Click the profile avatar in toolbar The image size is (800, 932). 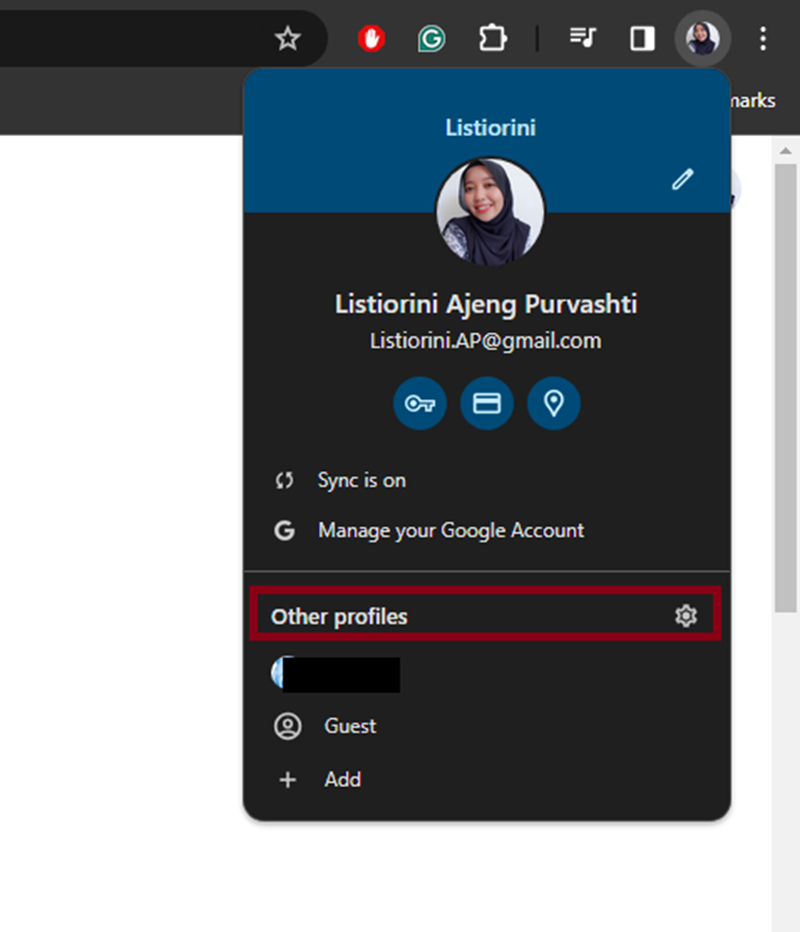point(703,39)
